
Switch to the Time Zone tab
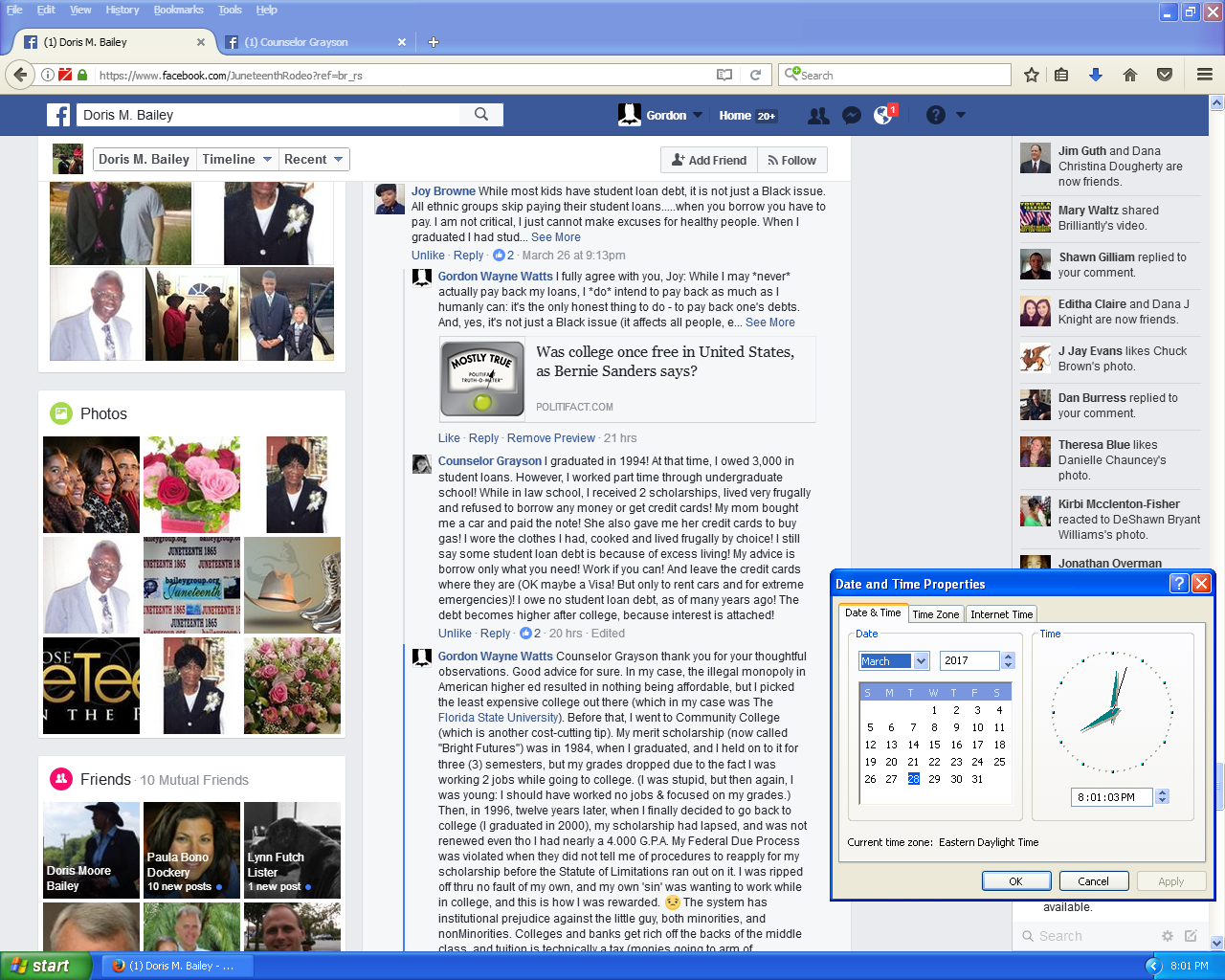935,614
